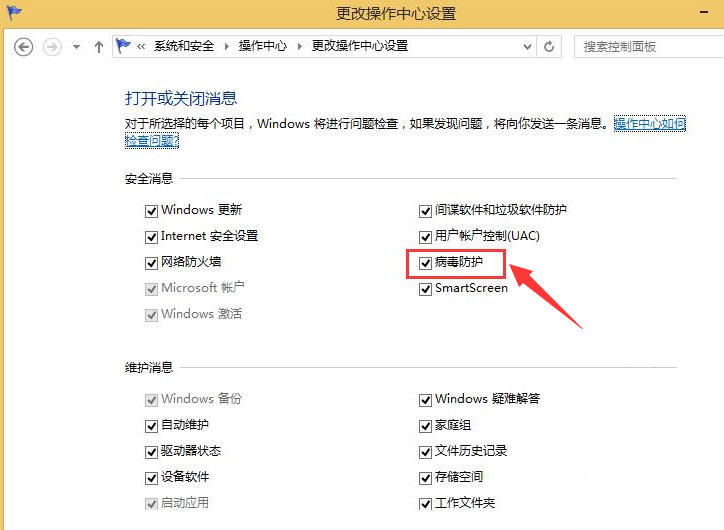Toggle the Internet 安全设置 checkbox
This screenshot has height=530, width=724.
point(151,237)
